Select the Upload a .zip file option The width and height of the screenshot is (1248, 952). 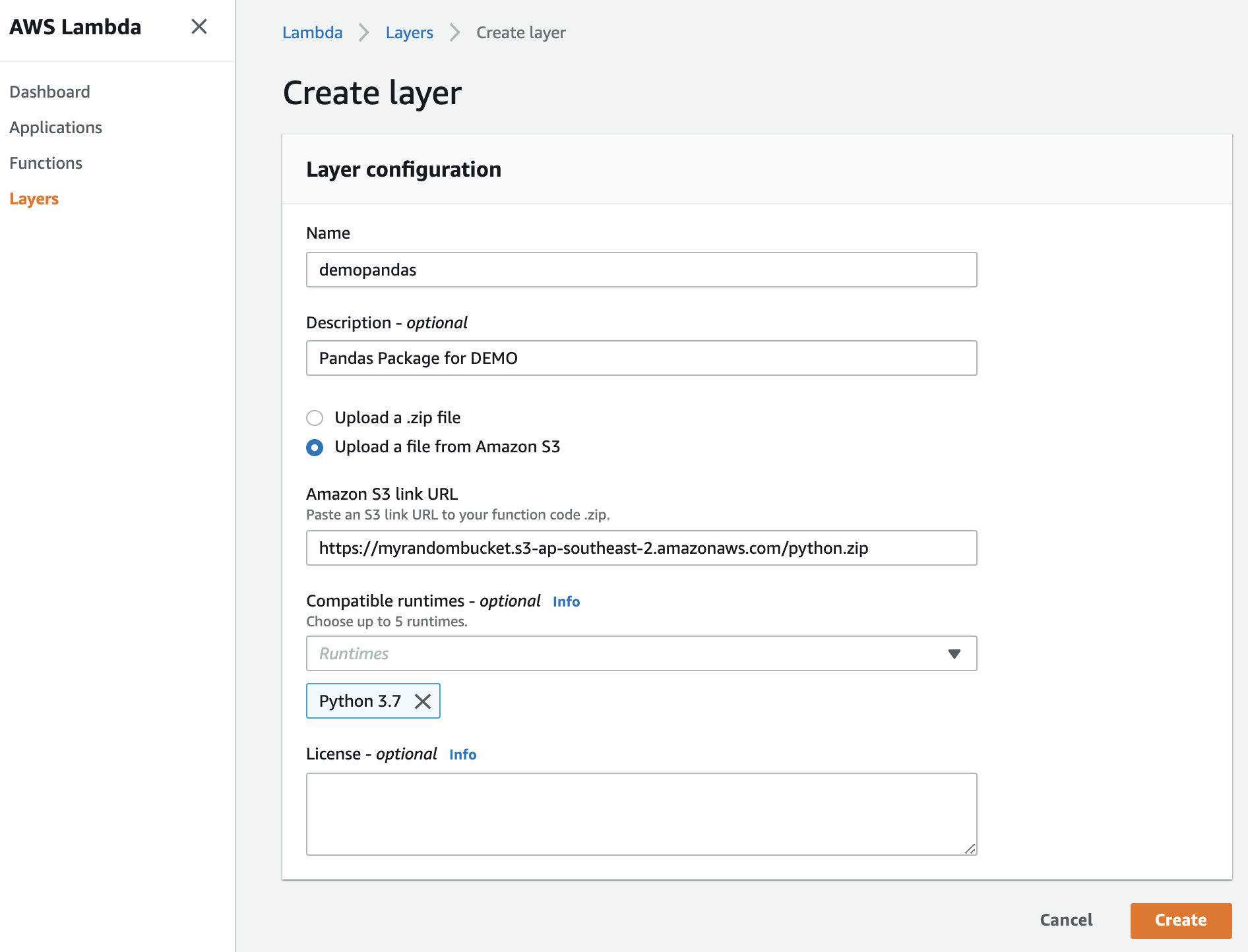point(315,418)
